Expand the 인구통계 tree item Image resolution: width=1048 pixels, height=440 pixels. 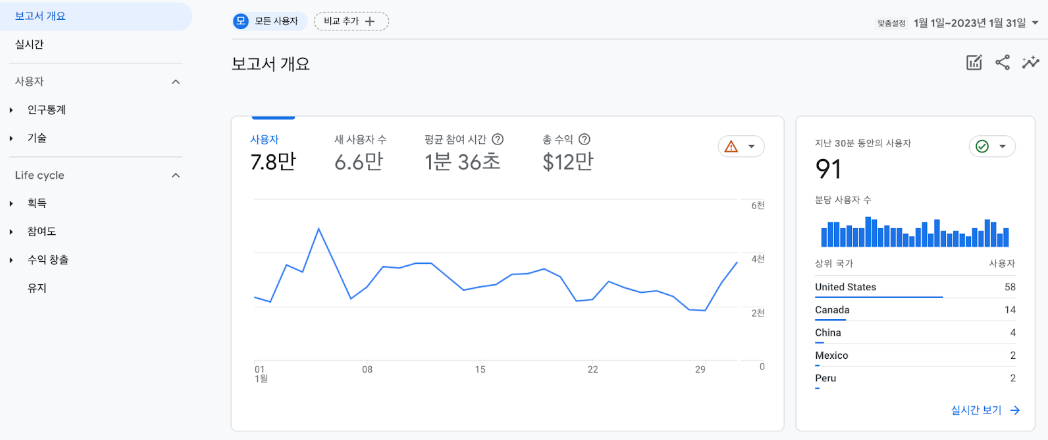(x=11, y=110)
